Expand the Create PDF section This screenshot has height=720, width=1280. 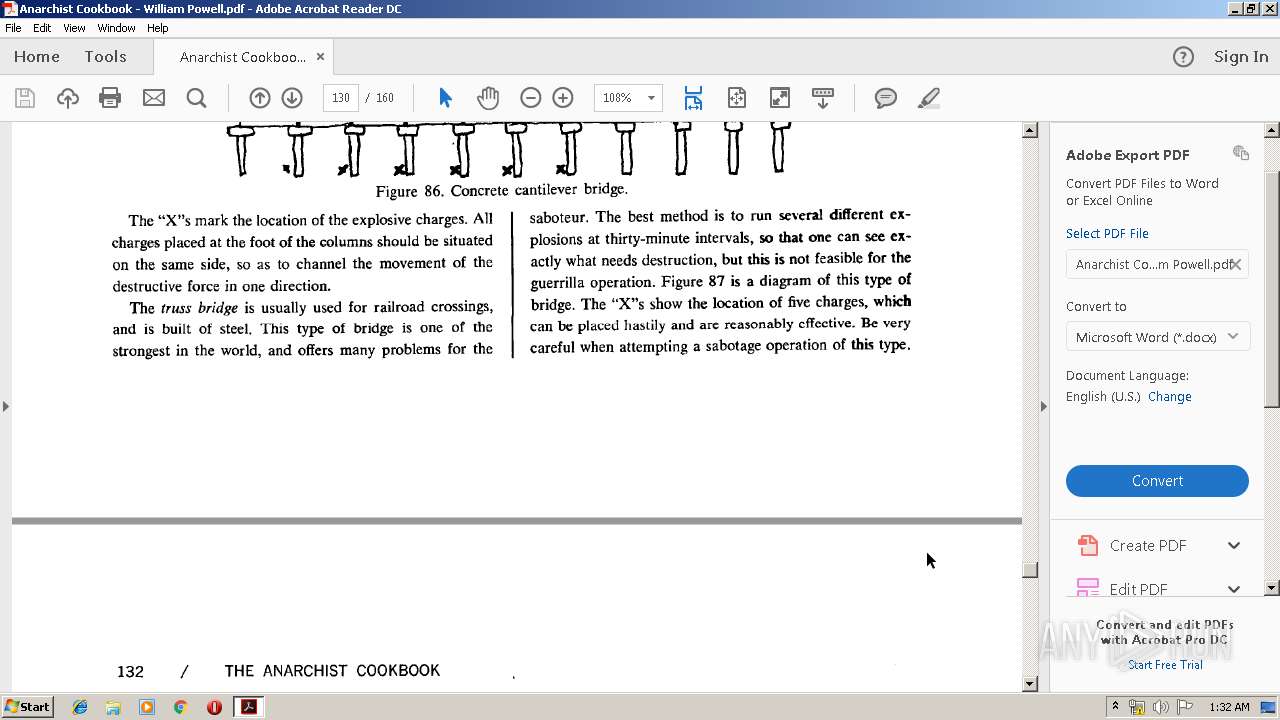click(x=1234, y=545)
